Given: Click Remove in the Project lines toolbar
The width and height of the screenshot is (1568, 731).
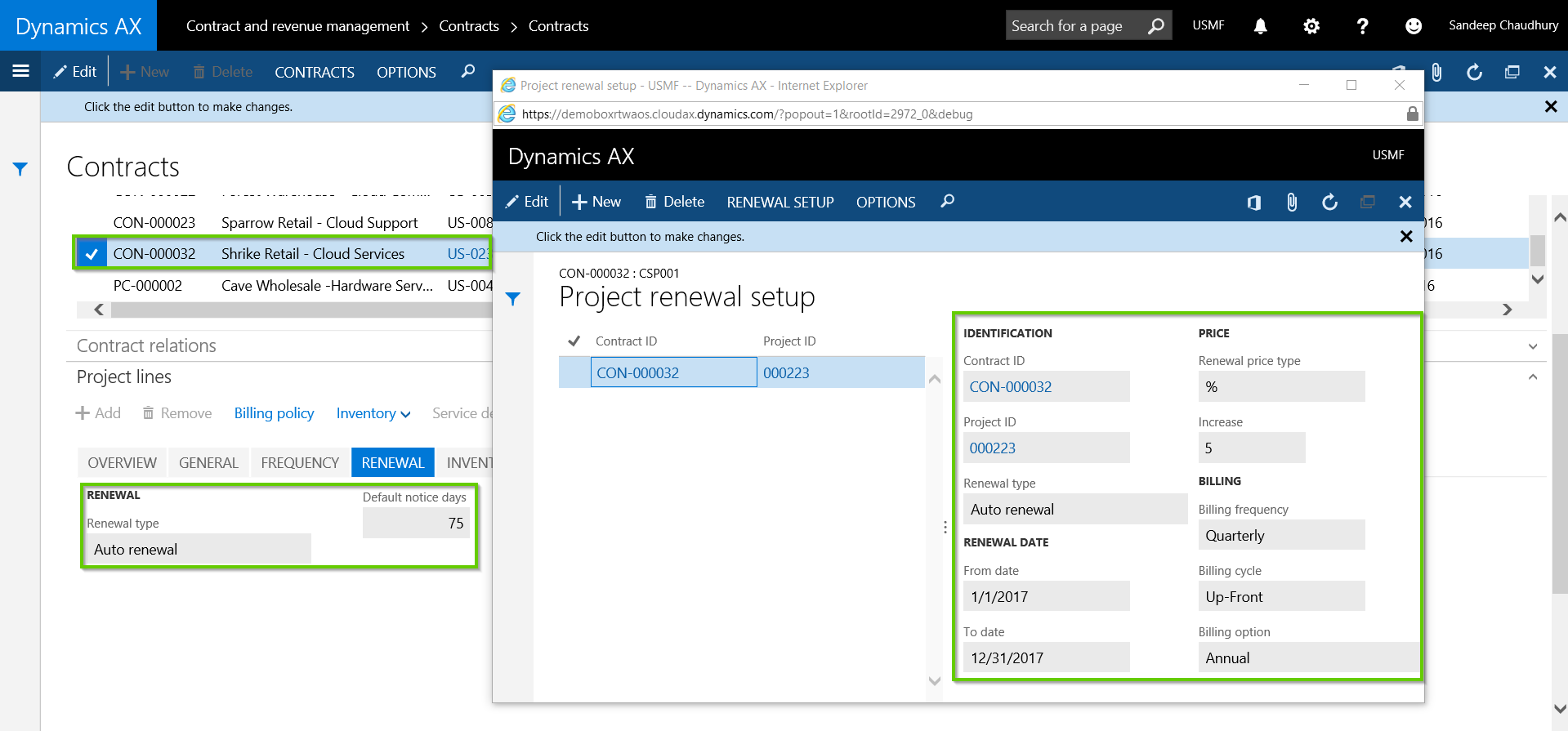Looking at the screenshot, I should (x=177, y=413).
